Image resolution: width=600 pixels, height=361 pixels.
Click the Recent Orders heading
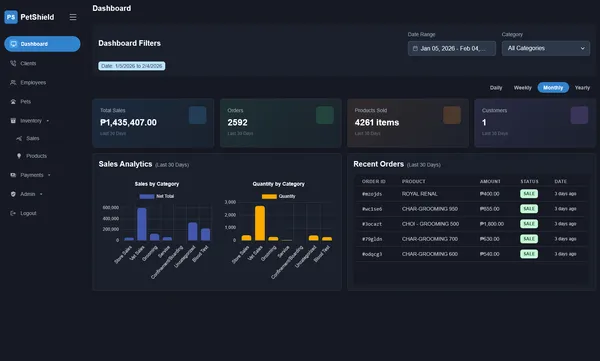(x=378, y=164)
